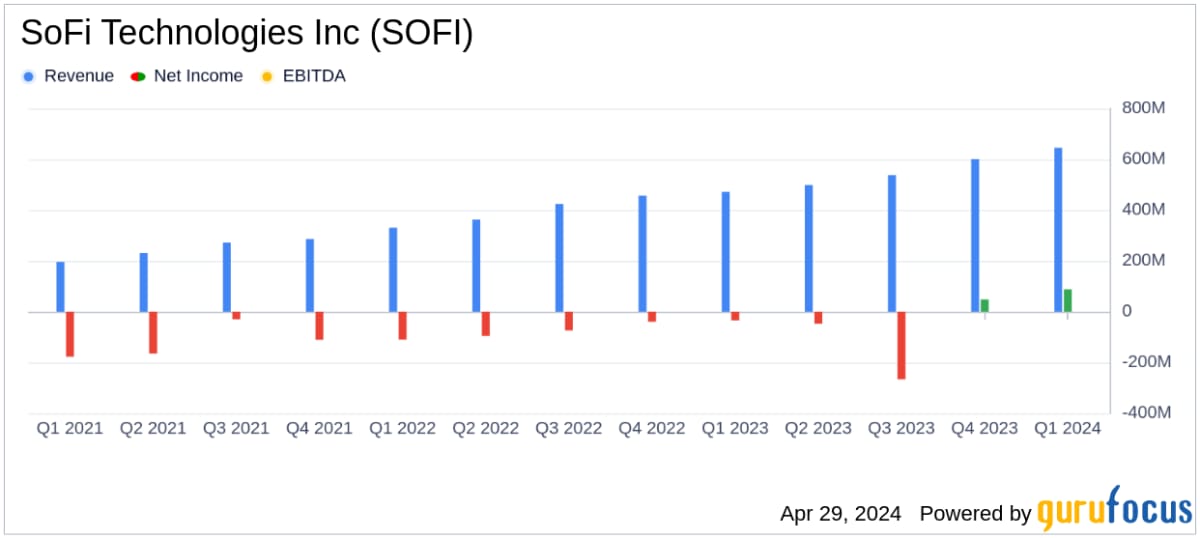The width and height of the screenshot is (1200, 538).
Task: Click the 0 y-axis value
Action: (1127, 312)
